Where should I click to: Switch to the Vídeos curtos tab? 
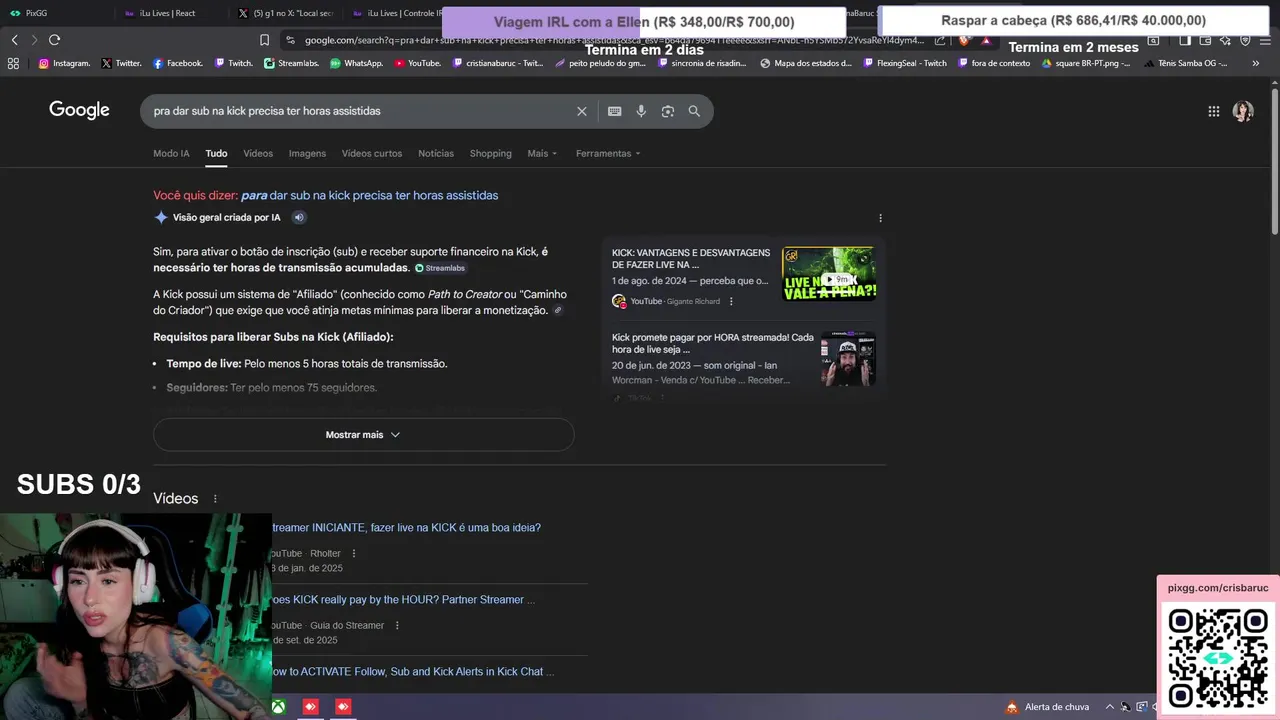click(372, 153)
